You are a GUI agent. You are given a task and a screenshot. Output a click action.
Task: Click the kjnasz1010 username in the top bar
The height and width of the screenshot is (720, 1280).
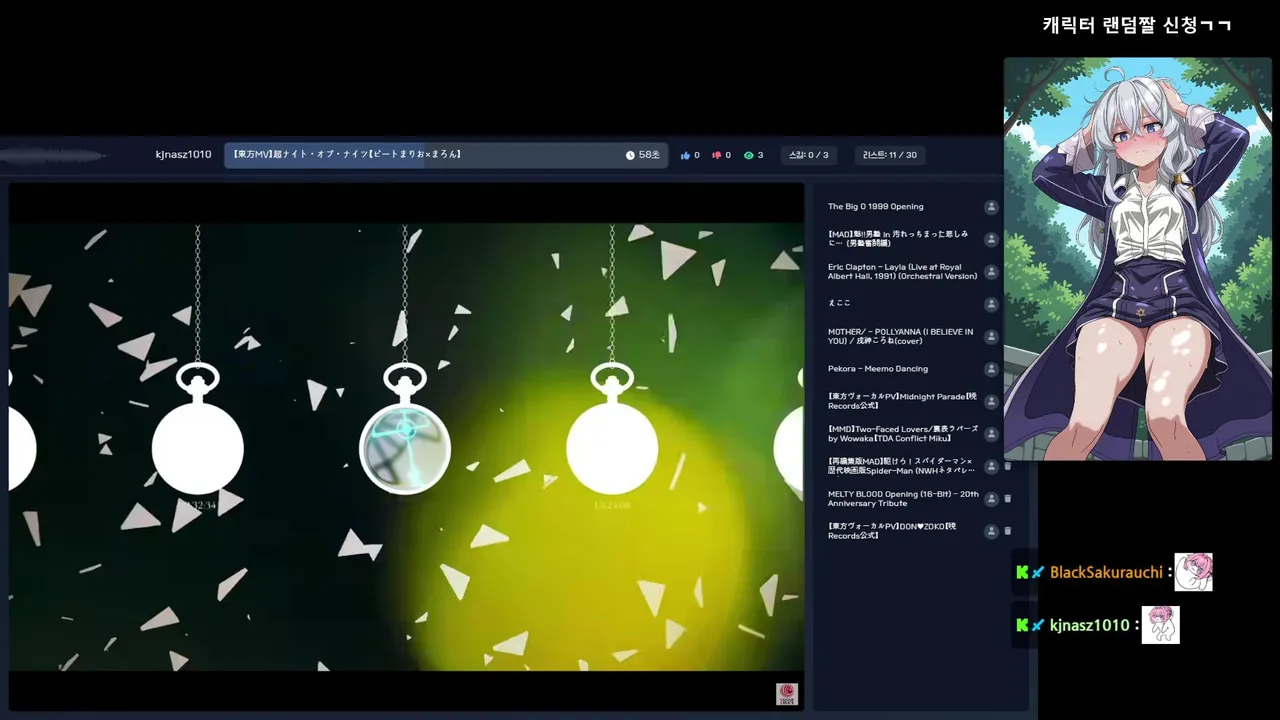(x=183, y=155)
